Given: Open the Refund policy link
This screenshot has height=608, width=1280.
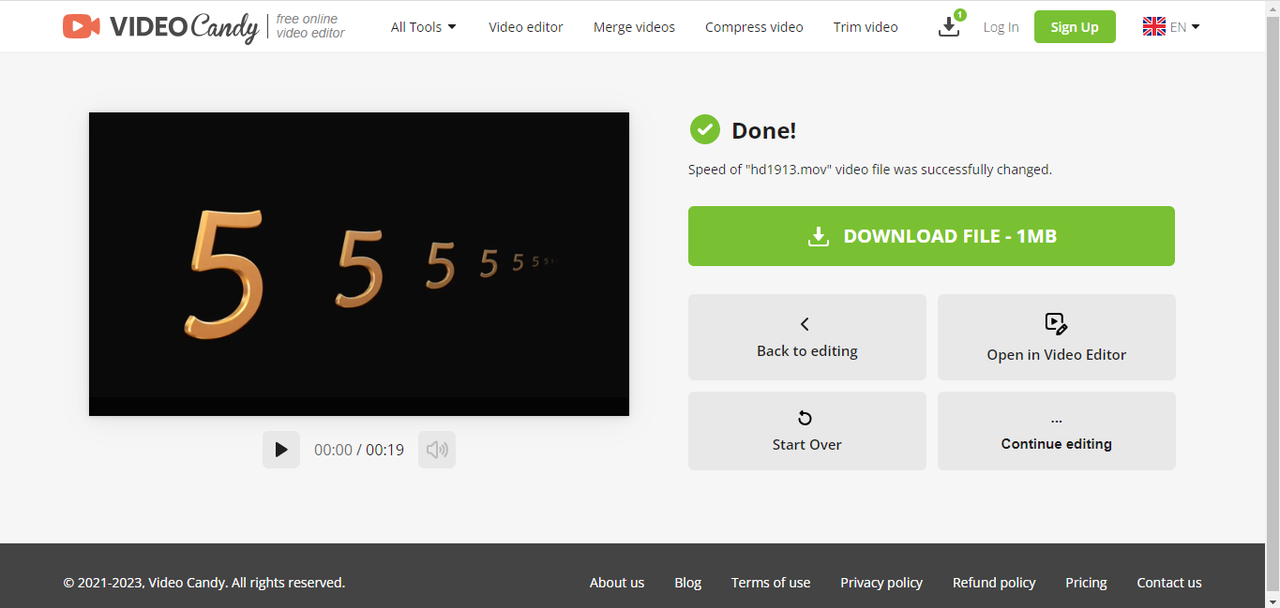Looking at the screenshot, I should point(994,582).
